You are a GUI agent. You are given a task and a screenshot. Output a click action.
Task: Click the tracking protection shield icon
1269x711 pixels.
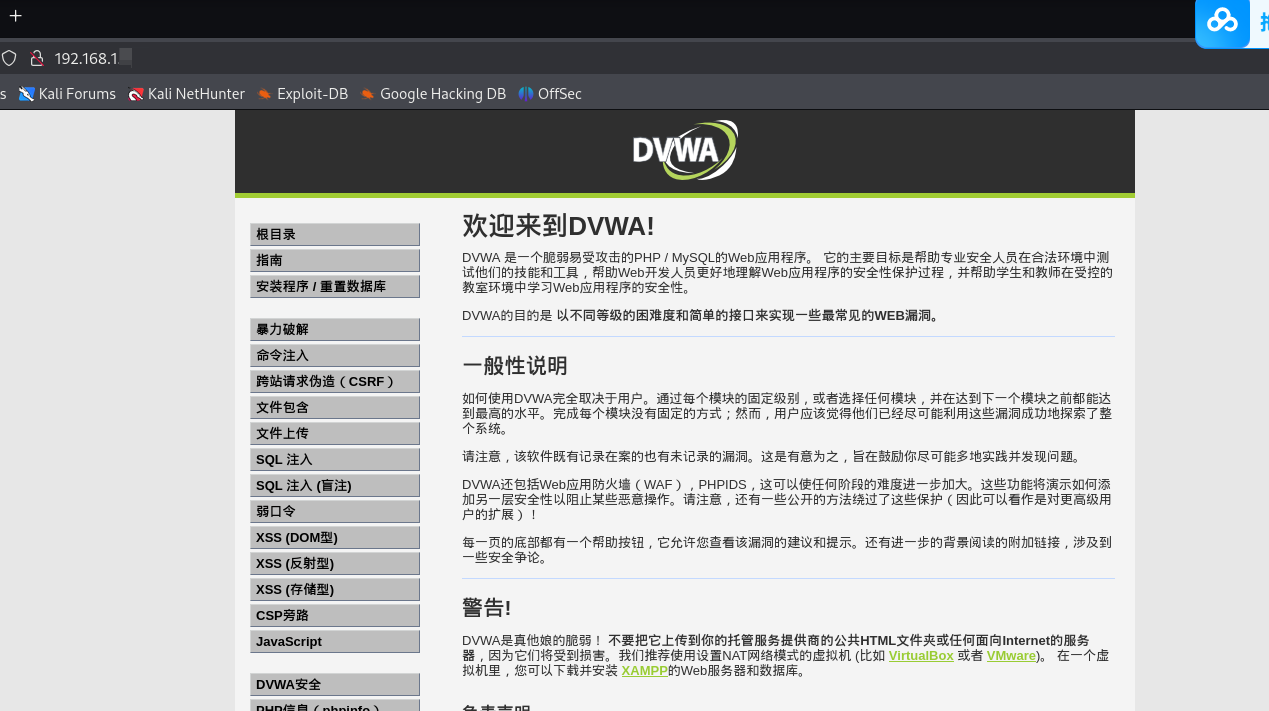pyautogui.click(x=8, y=57)
